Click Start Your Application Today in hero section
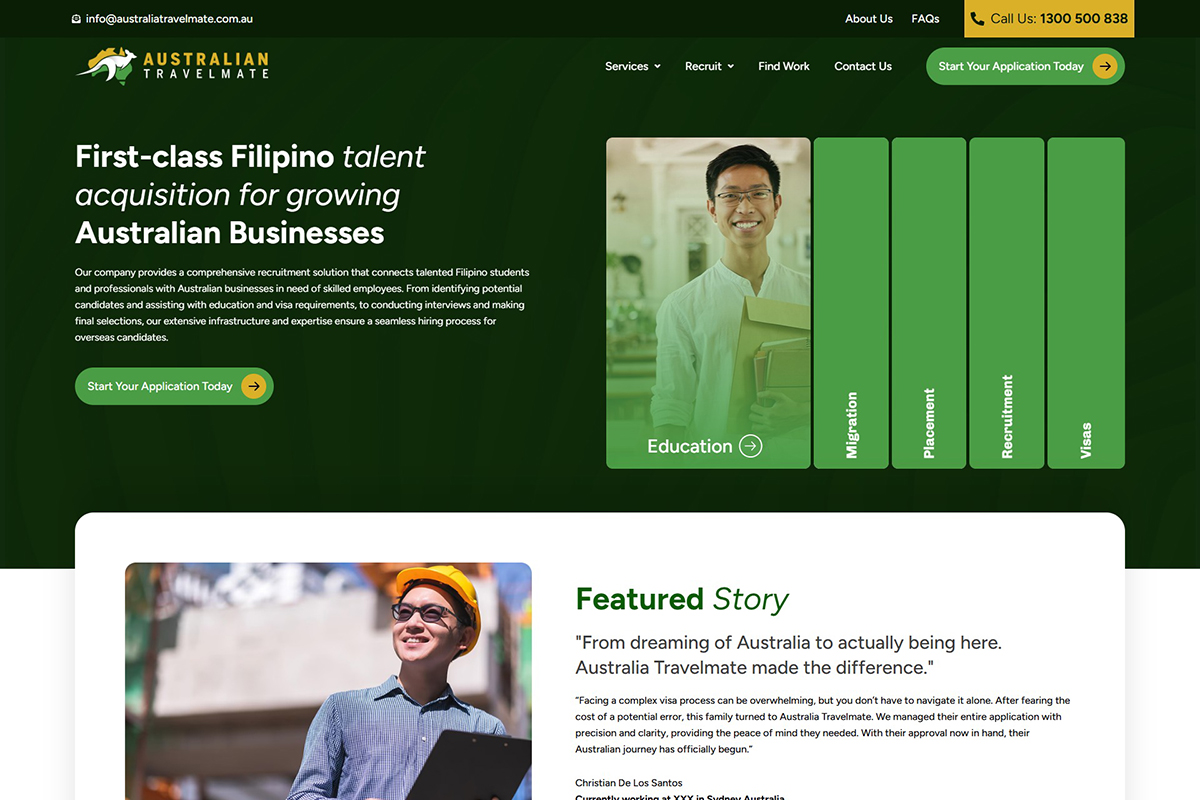 tap(174, 386)
